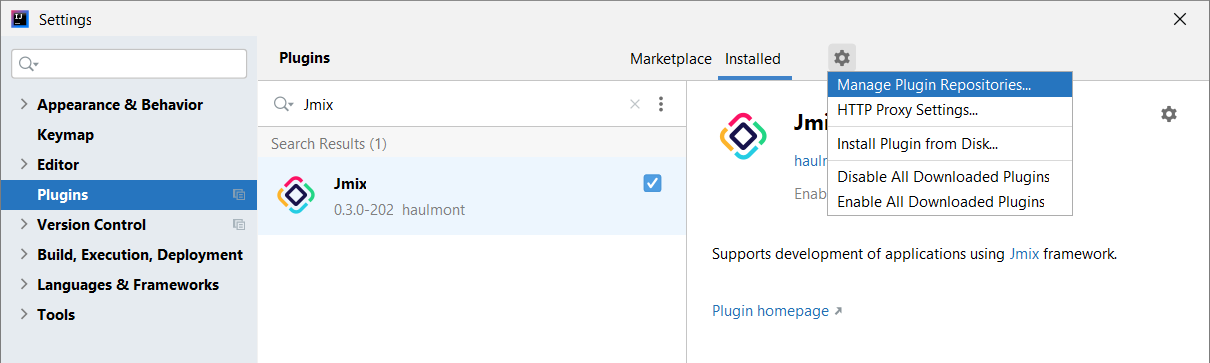1210x363 pixels.
Task: Focus the settings search field
Action: [129, 64]
